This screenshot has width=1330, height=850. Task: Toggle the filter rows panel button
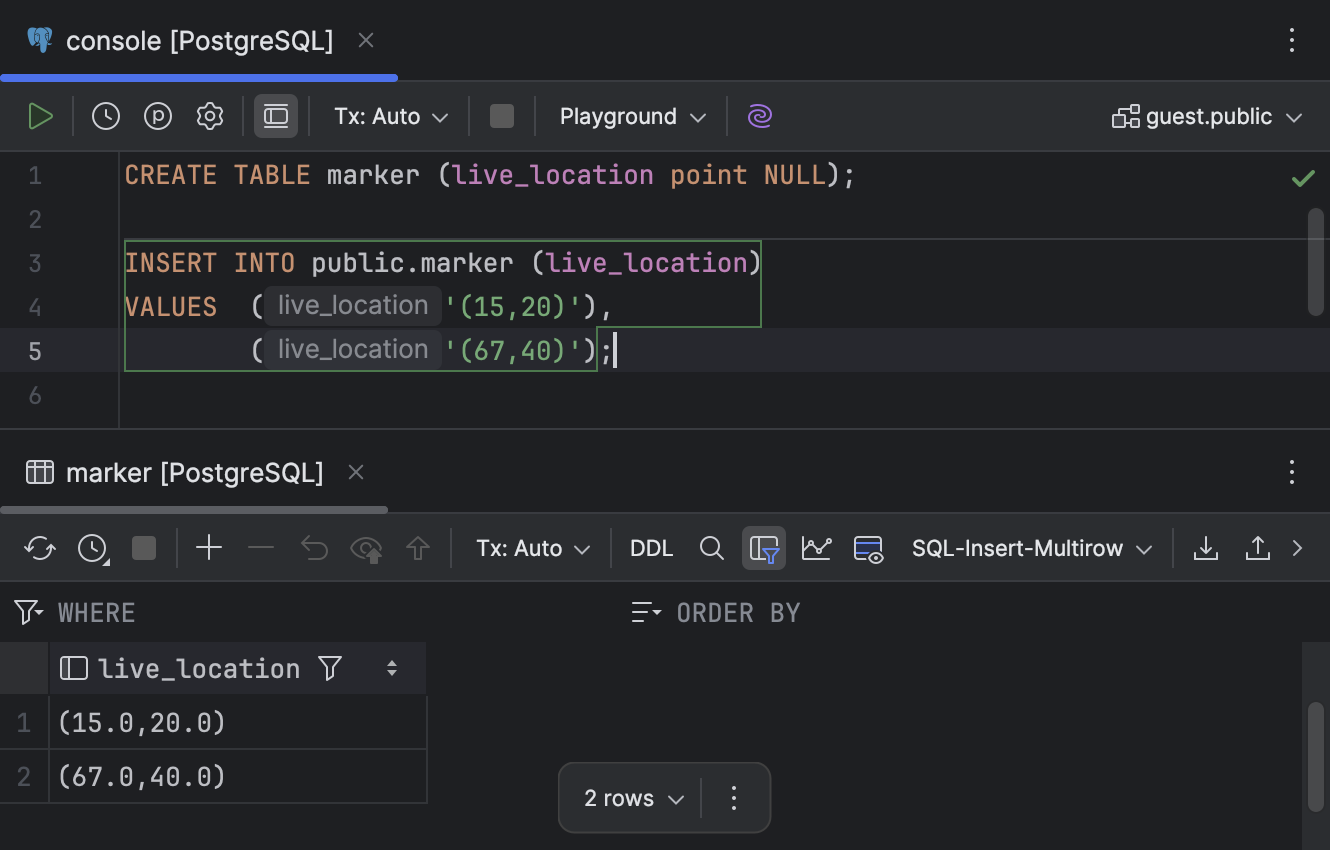(763, 548)
